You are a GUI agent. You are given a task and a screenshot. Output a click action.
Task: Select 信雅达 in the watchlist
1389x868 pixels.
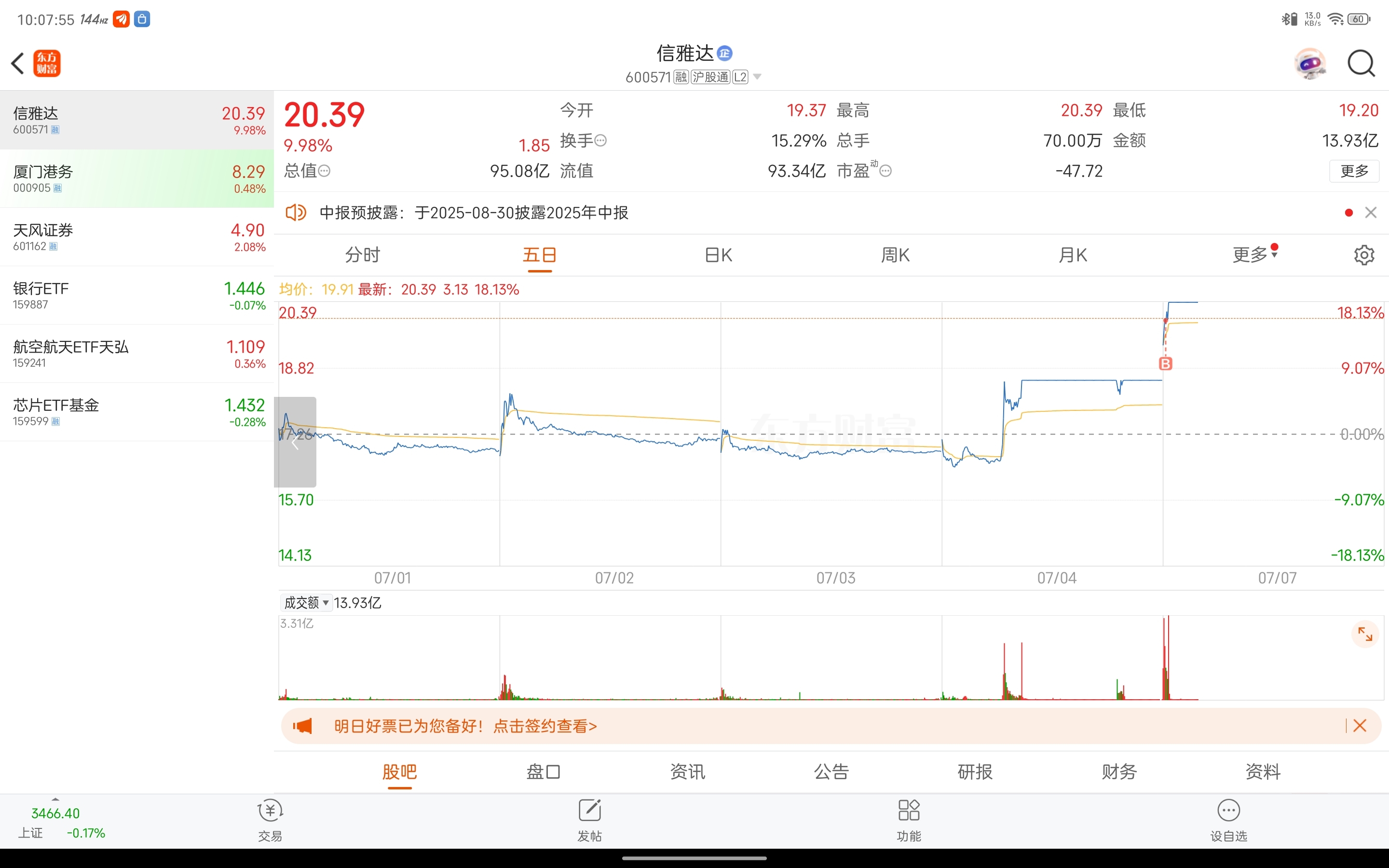[x=136, y=120]
